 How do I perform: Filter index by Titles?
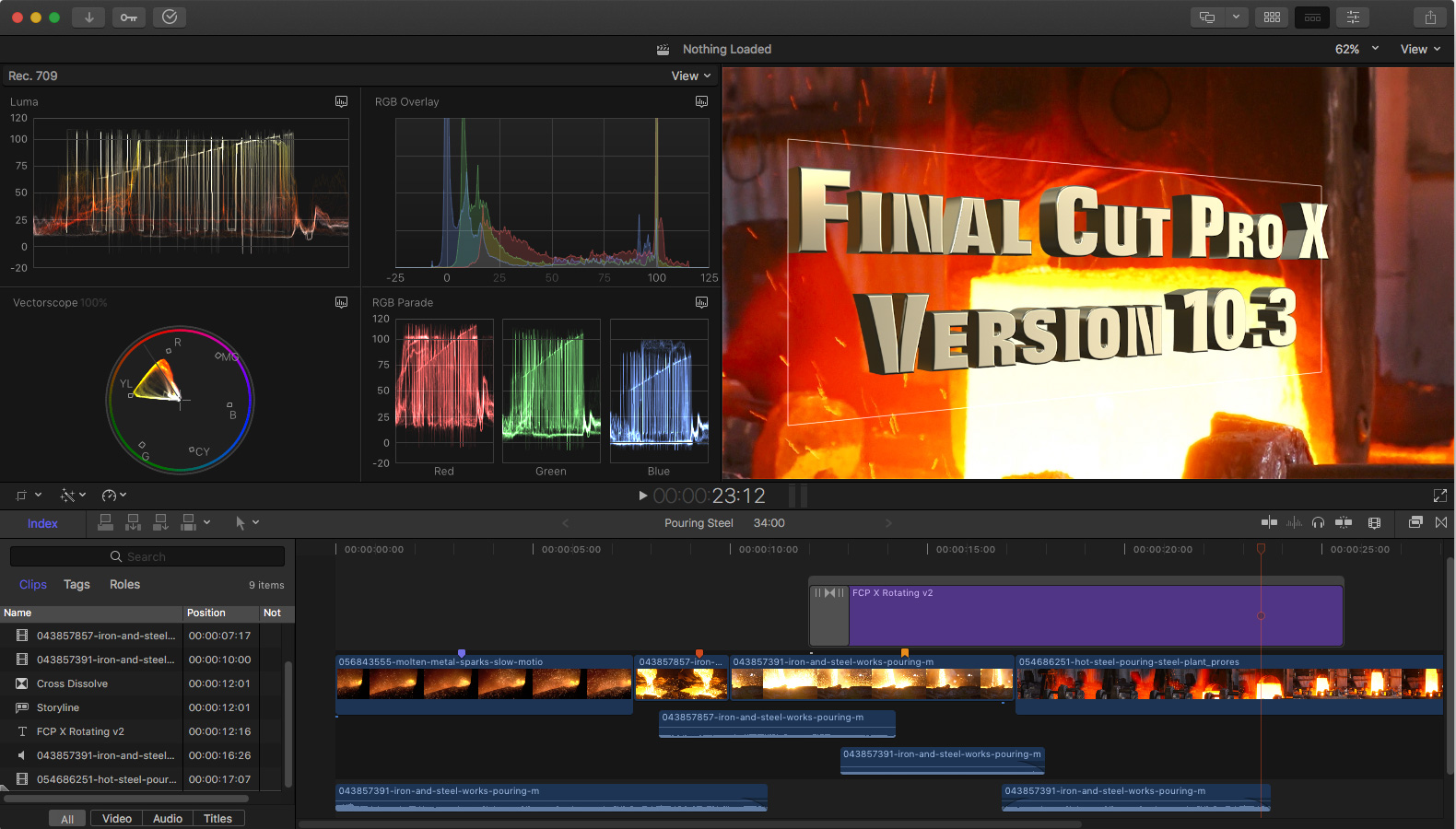pyautogui.click(x=218, y=818)
